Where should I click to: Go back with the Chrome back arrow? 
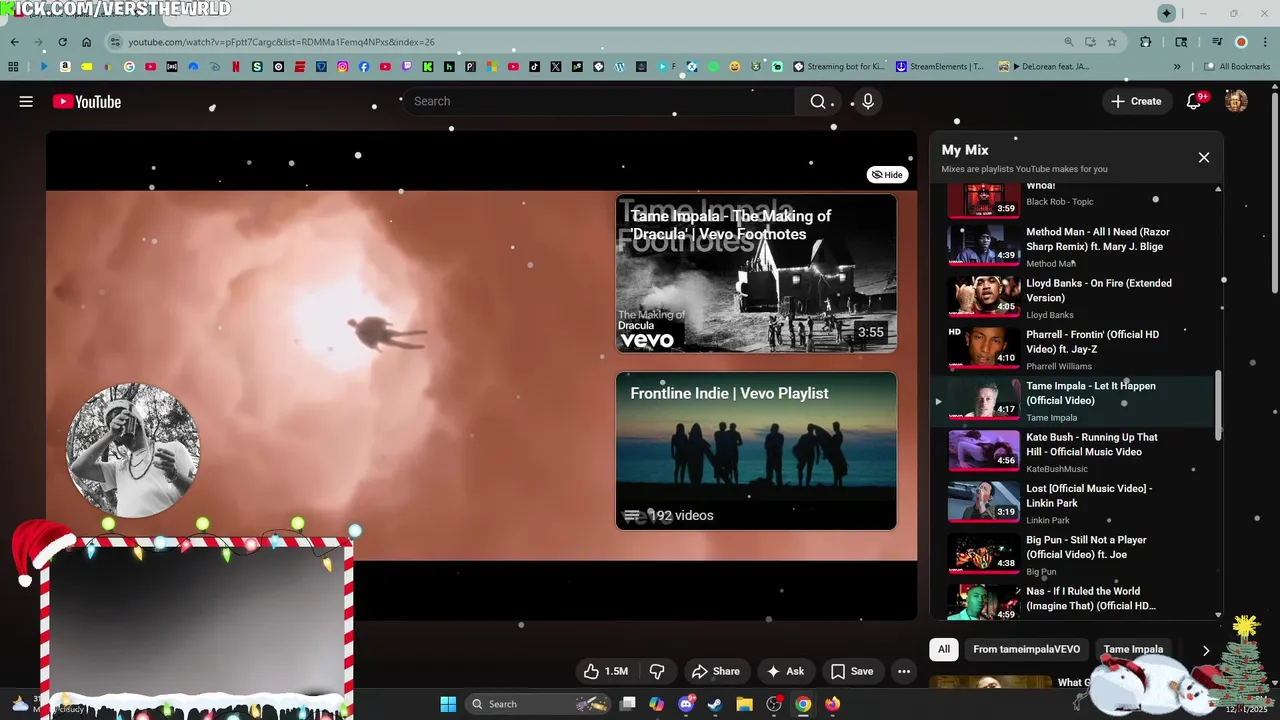14,42
